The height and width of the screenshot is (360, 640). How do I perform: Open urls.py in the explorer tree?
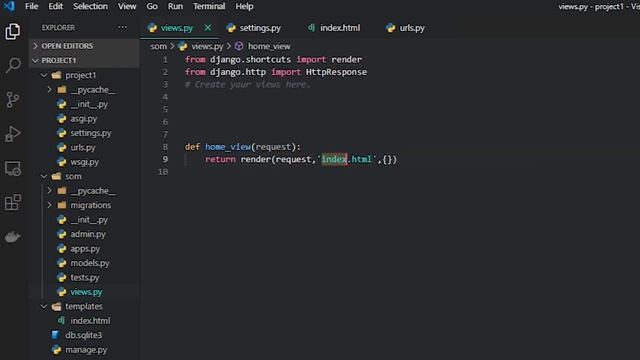[x=82, y=147]
